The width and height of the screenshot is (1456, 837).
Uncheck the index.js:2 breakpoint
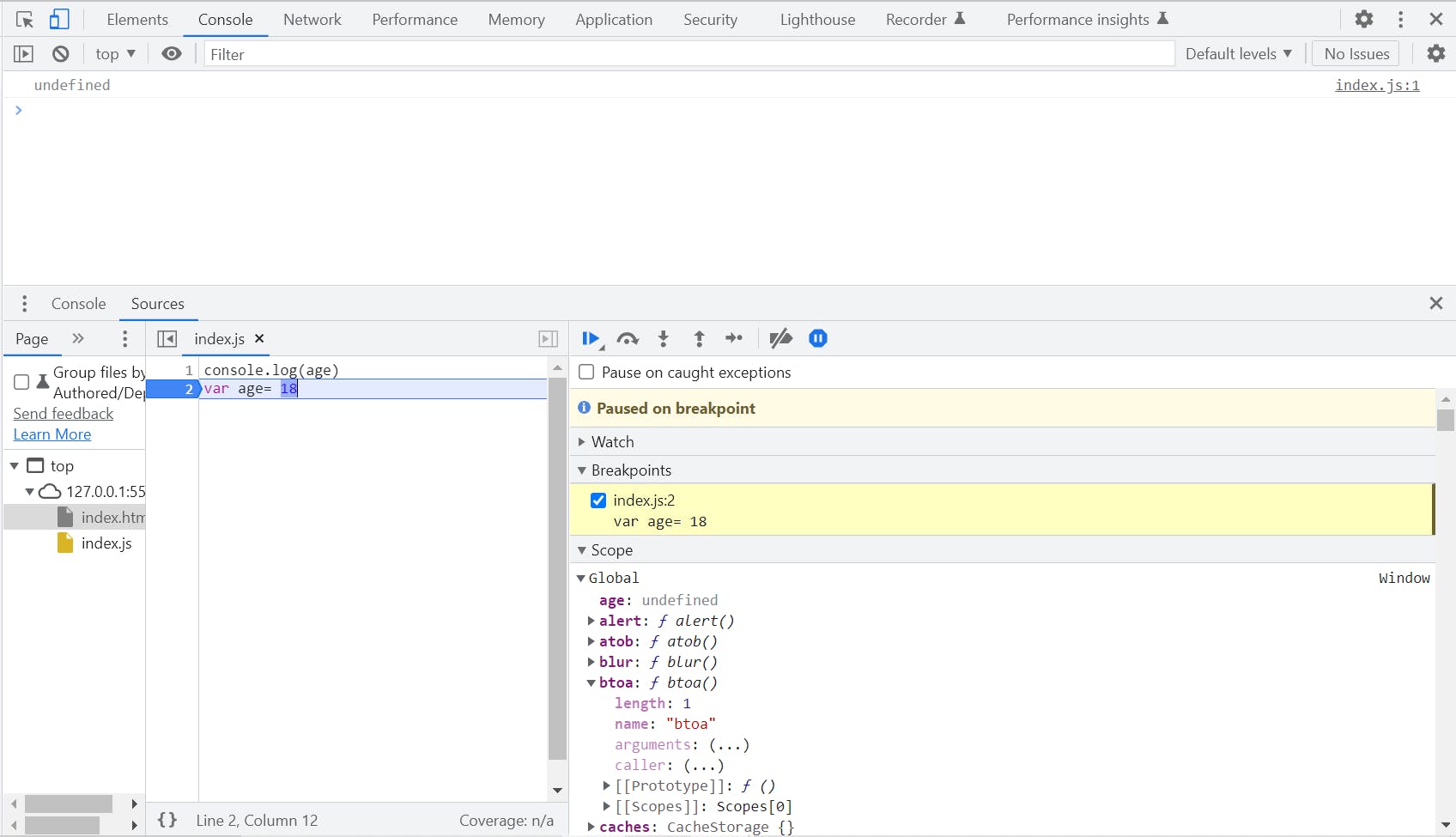pos(598,500)
